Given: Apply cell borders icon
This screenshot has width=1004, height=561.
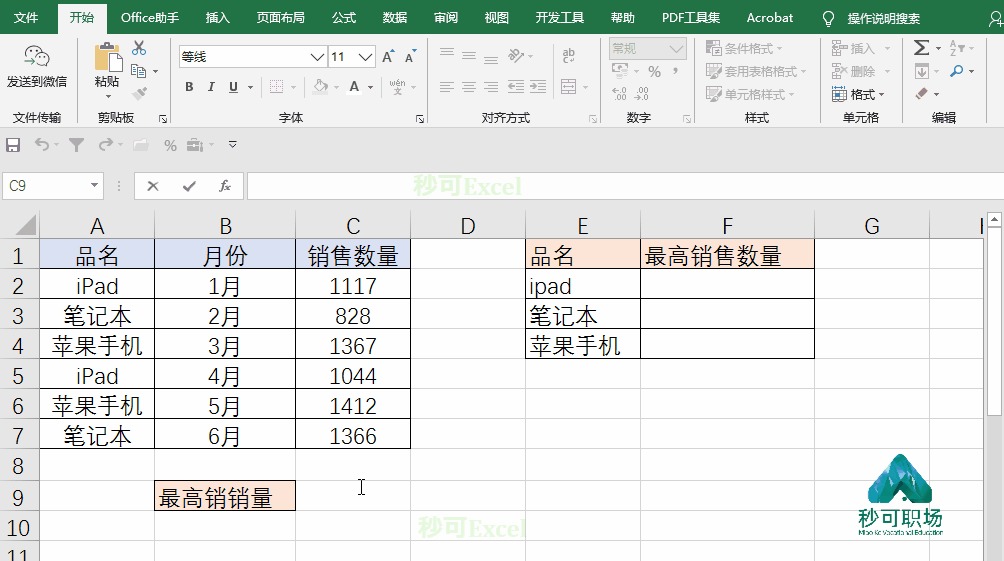Looking at the screenshot, I should tap(276, 87).
